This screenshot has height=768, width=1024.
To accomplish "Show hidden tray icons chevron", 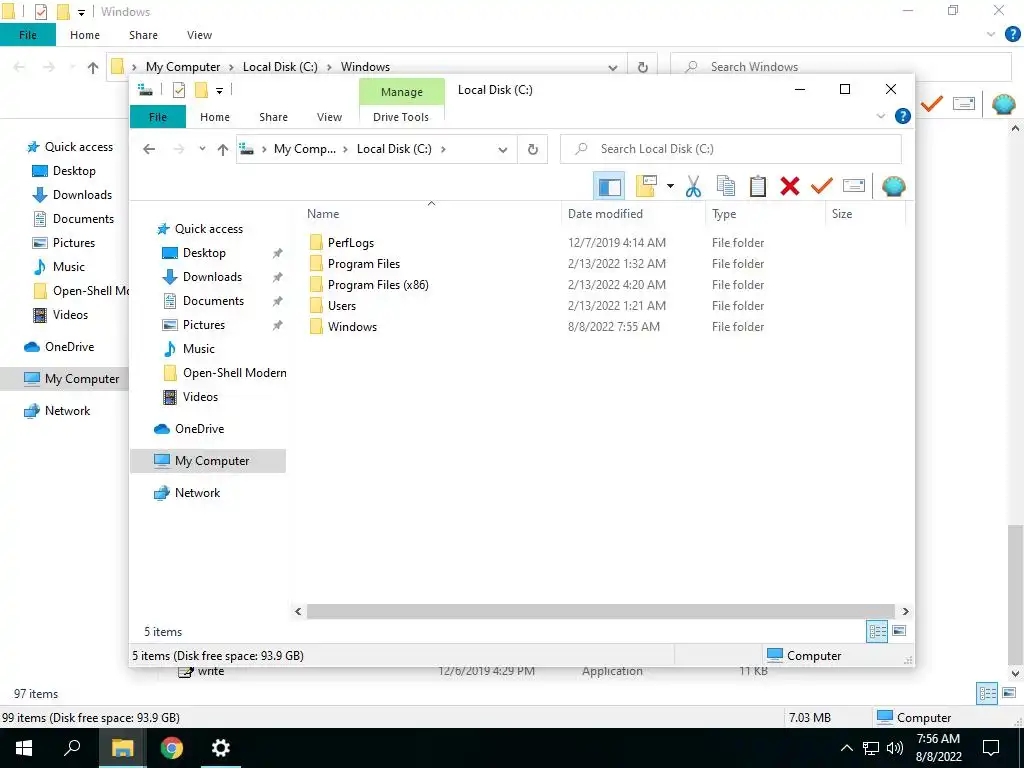I will tap(846, 748).
